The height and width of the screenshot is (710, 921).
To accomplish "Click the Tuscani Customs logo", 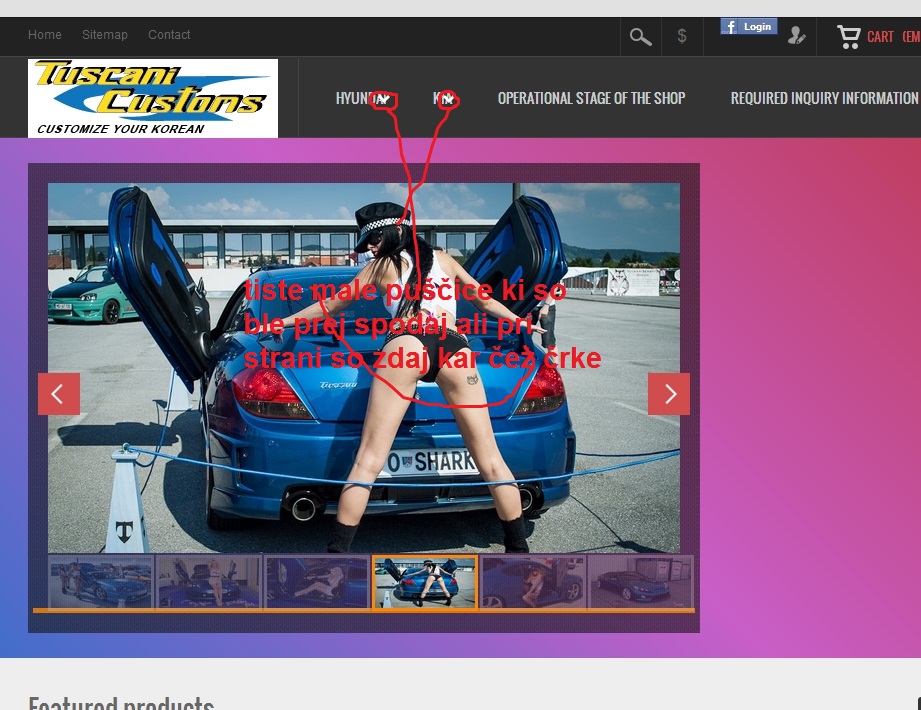I will pyautogui.click(x=153, y=98).
